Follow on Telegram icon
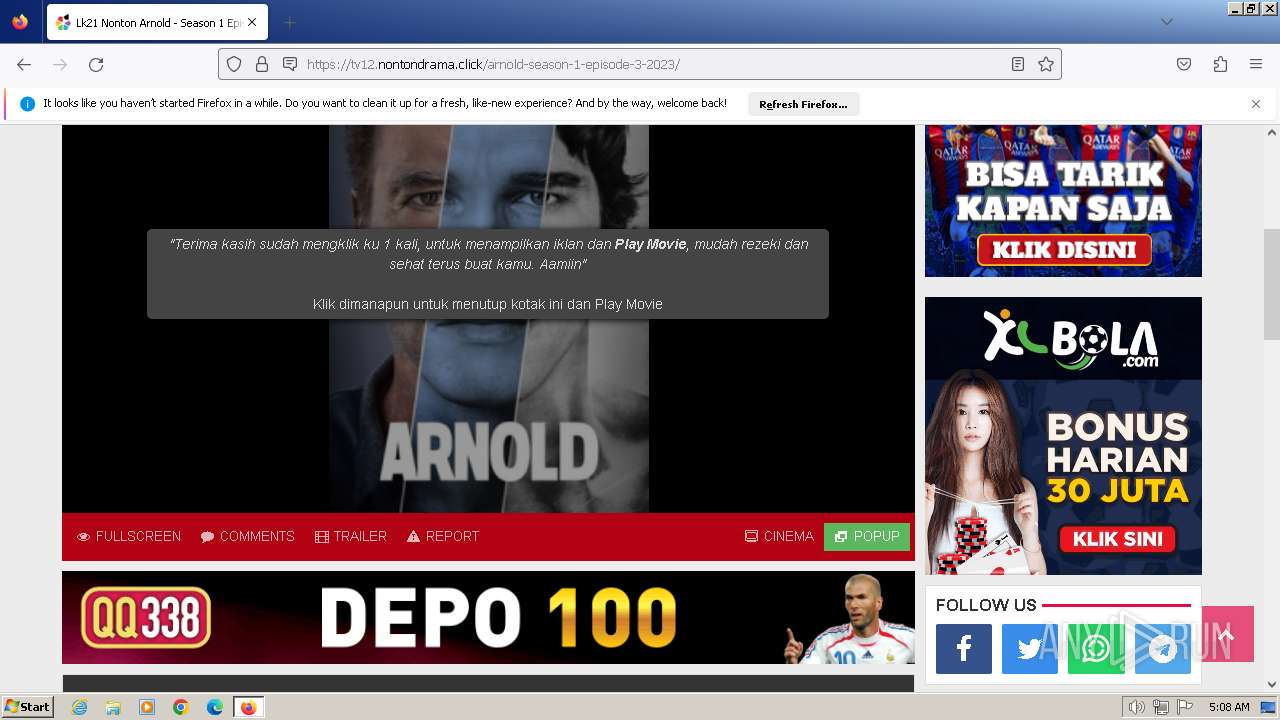The height and width of the screenshot is (720, 1280). pos(1162,649)
